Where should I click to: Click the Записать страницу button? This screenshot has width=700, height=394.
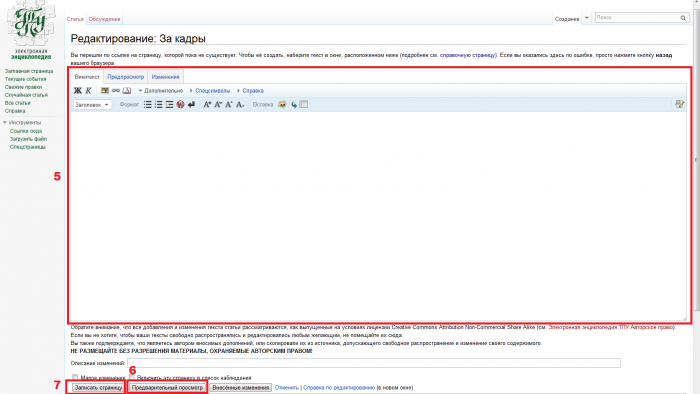click(98, 387)
